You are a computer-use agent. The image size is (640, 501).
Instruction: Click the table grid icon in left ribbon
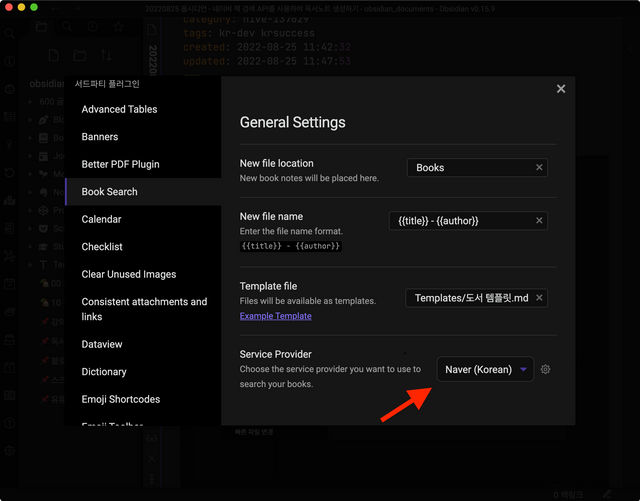[x=9, y=117]
